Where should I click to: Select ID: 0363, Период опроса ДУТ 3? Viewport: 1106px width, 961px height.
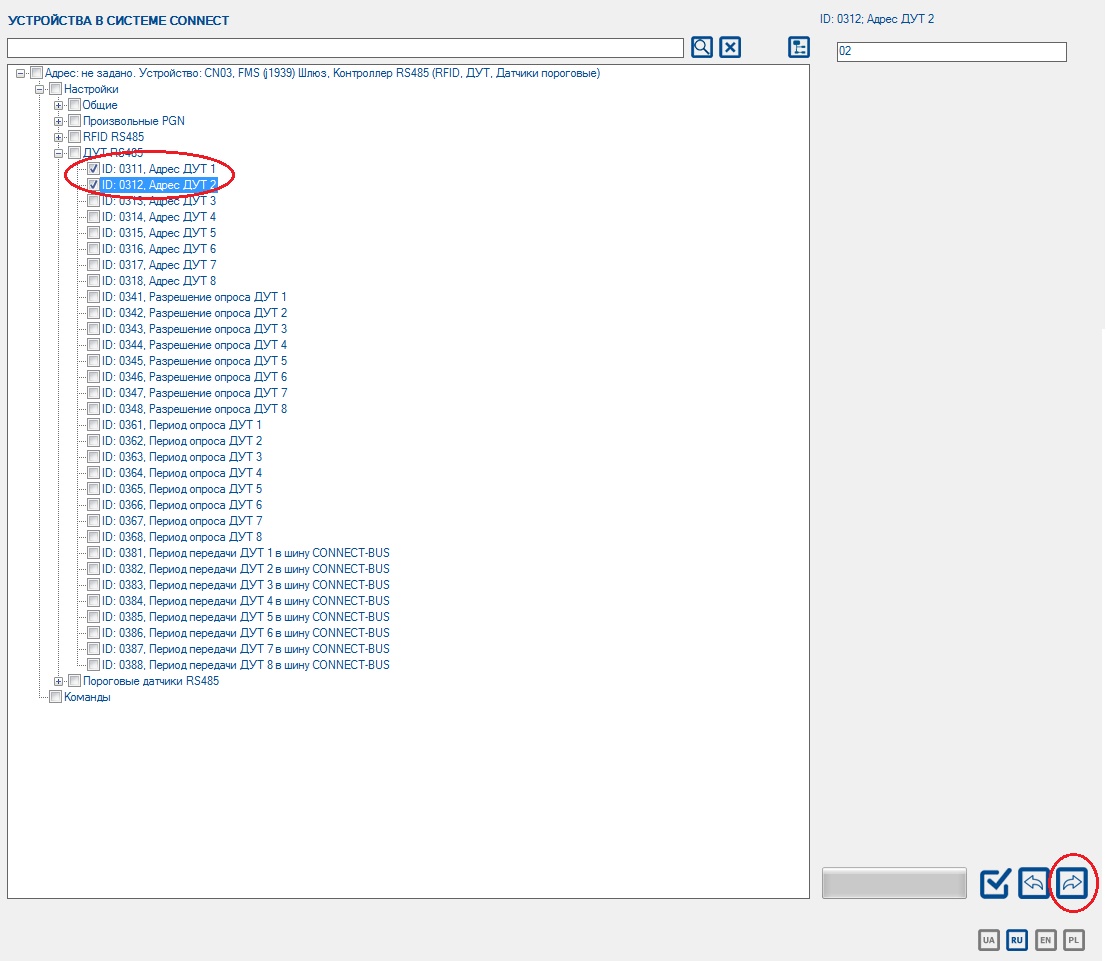(x=182, y=457)
